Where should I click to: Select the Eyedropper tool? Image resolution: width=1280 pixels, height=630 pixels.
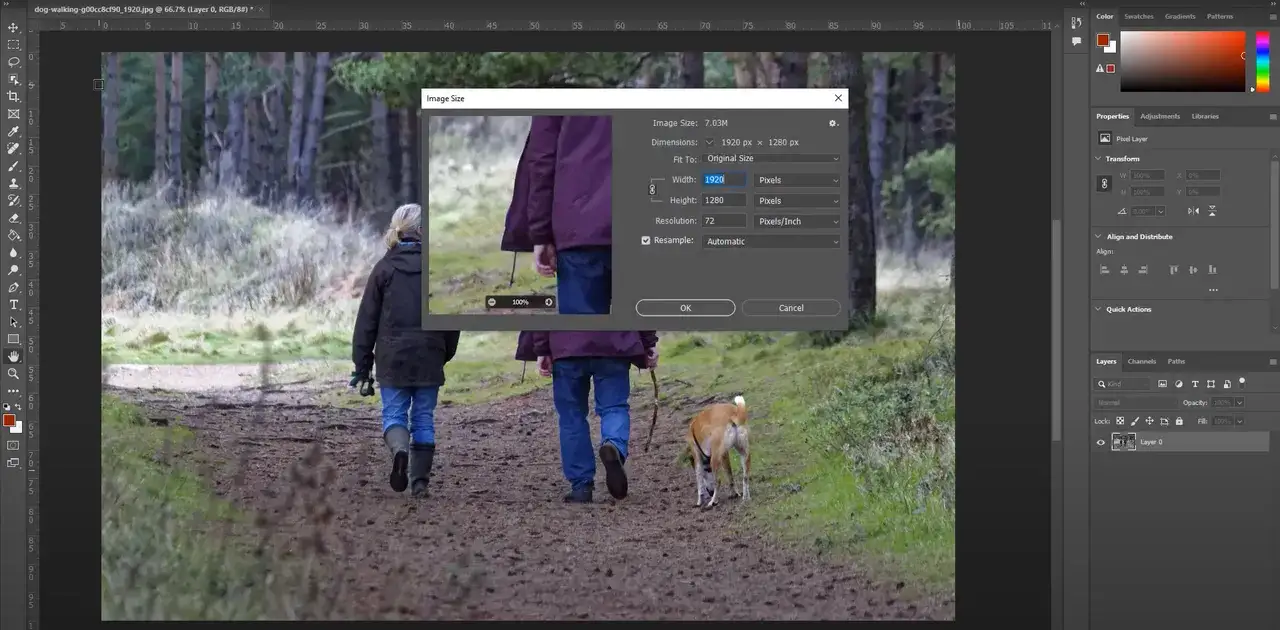coord(14,131)
